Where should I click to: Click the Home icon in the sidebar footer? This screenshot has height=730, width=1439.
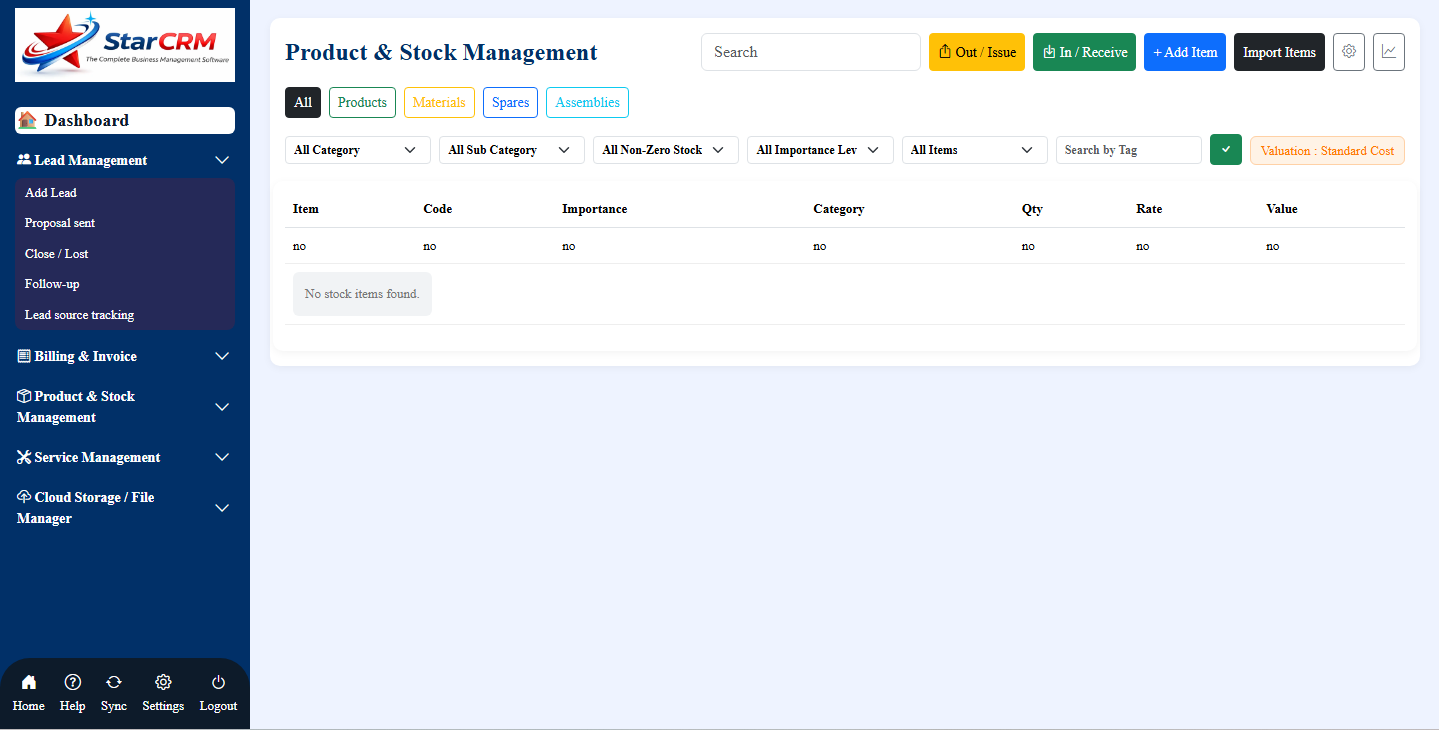(x=28, y=691)
